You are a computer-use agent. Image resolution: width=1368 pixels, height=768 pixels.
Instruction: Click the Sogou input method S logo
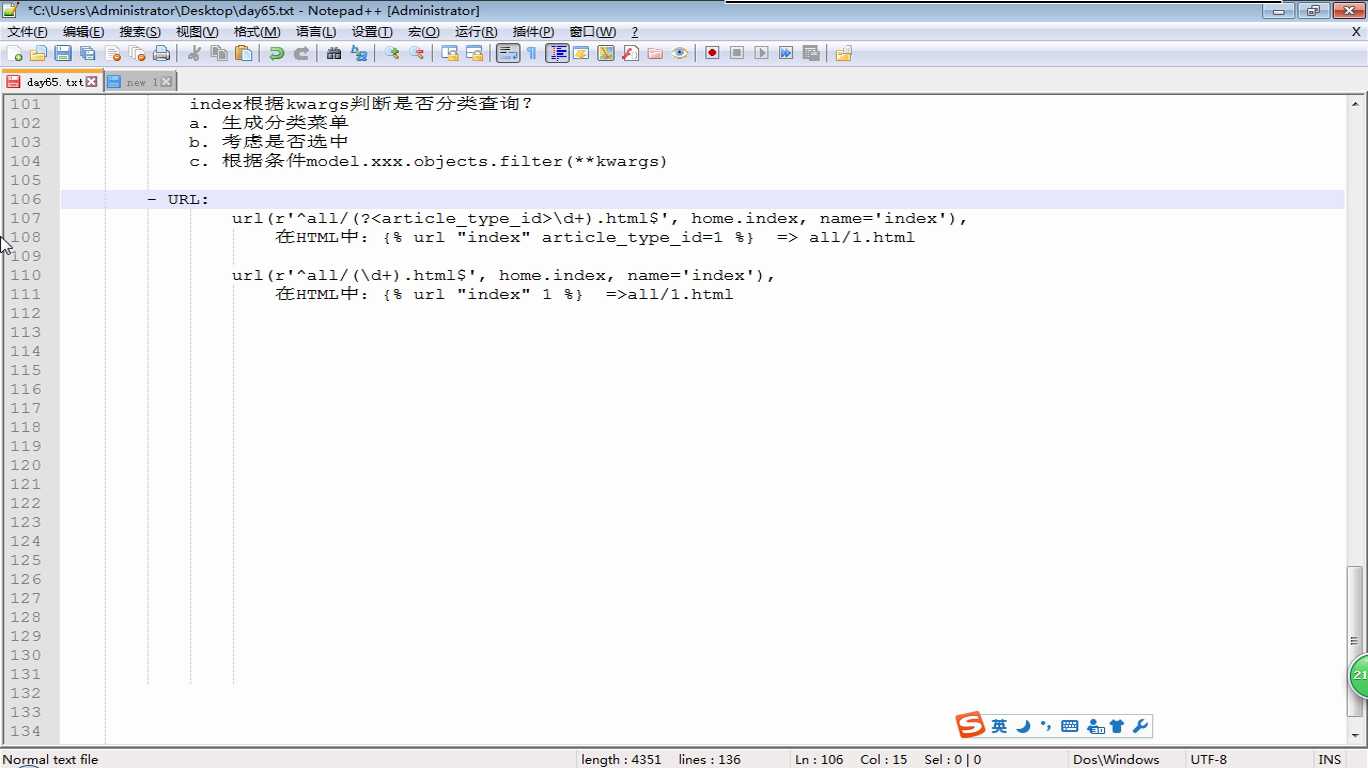970,726
